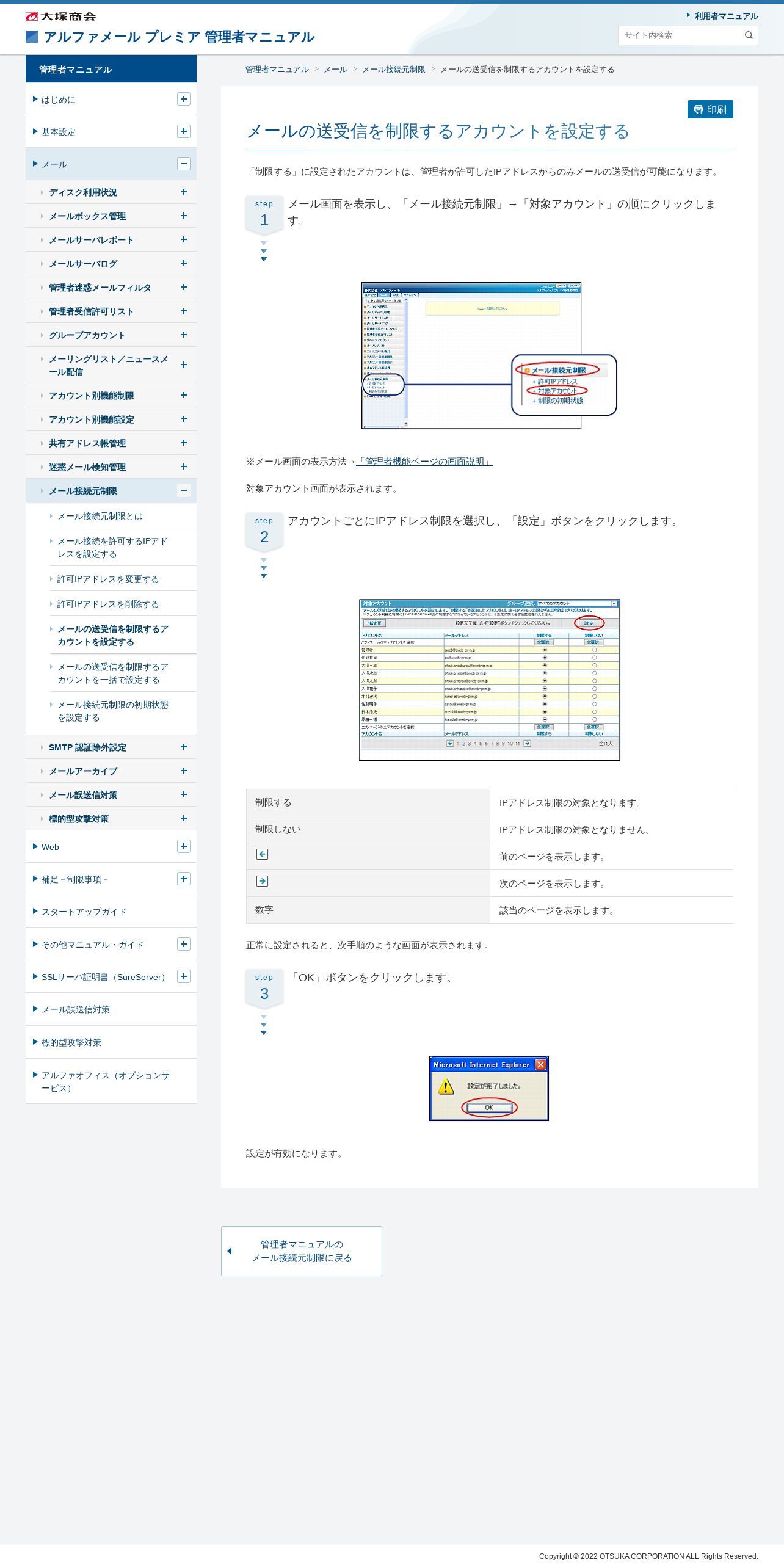
Task: Expand アカウント別機能制限 plus icon
Action: point(184,395)
